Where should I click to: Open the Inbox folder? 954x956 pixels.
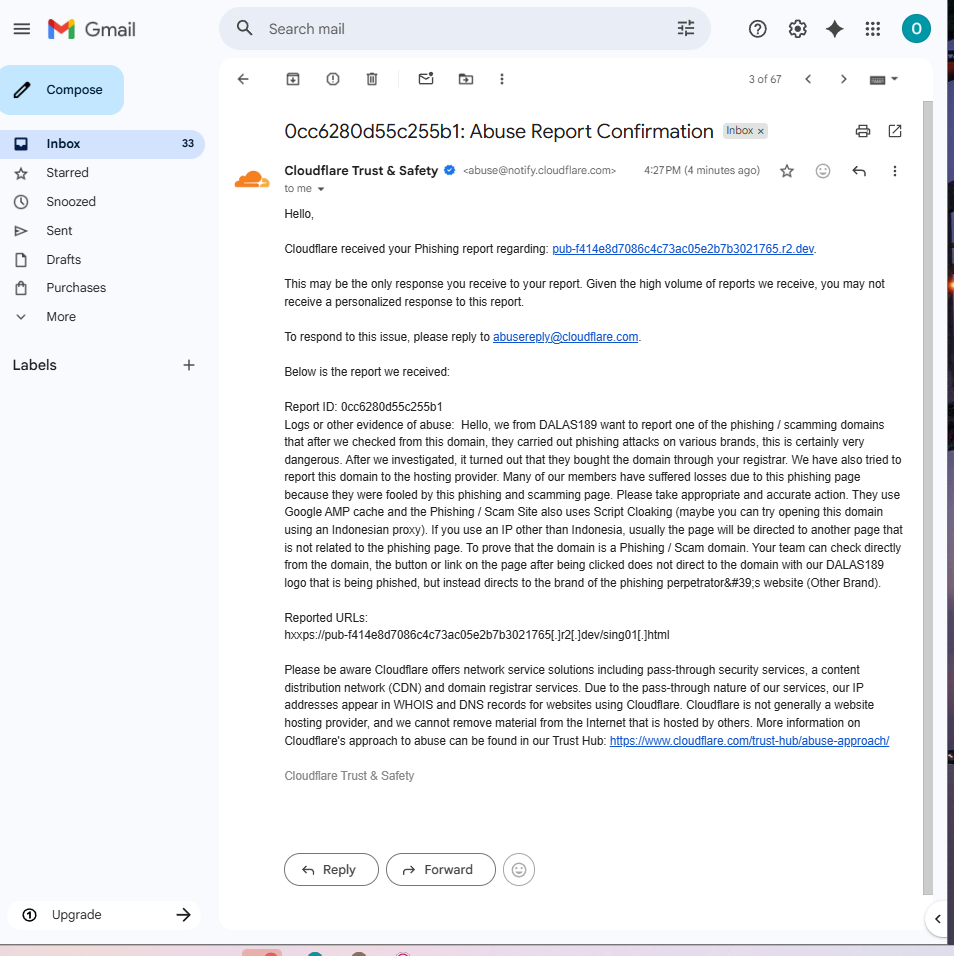coord(102,144)
